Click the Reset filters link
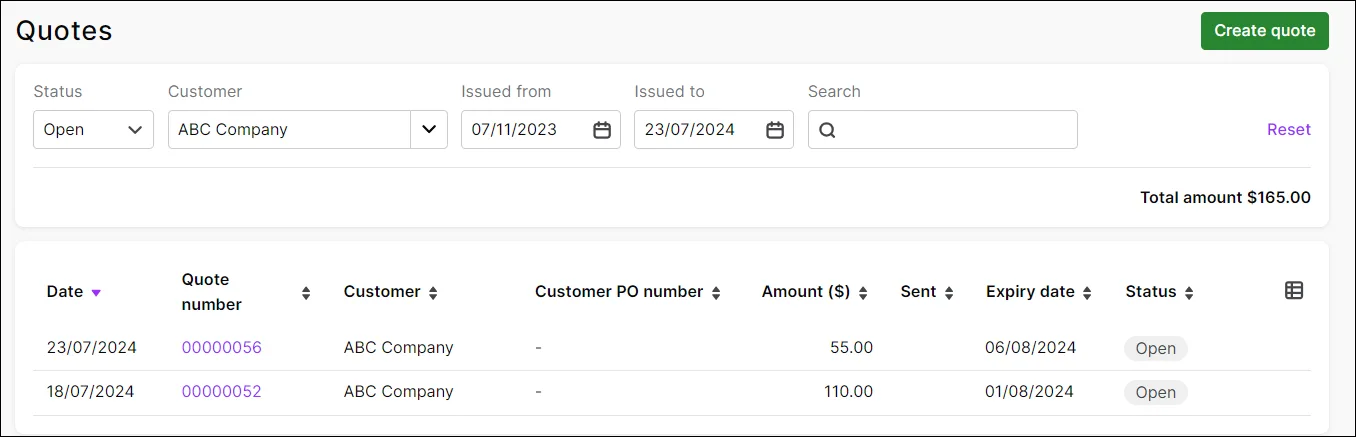Image resolution: width=1356 pixels, height=437 pixels. pos(1288,130)
